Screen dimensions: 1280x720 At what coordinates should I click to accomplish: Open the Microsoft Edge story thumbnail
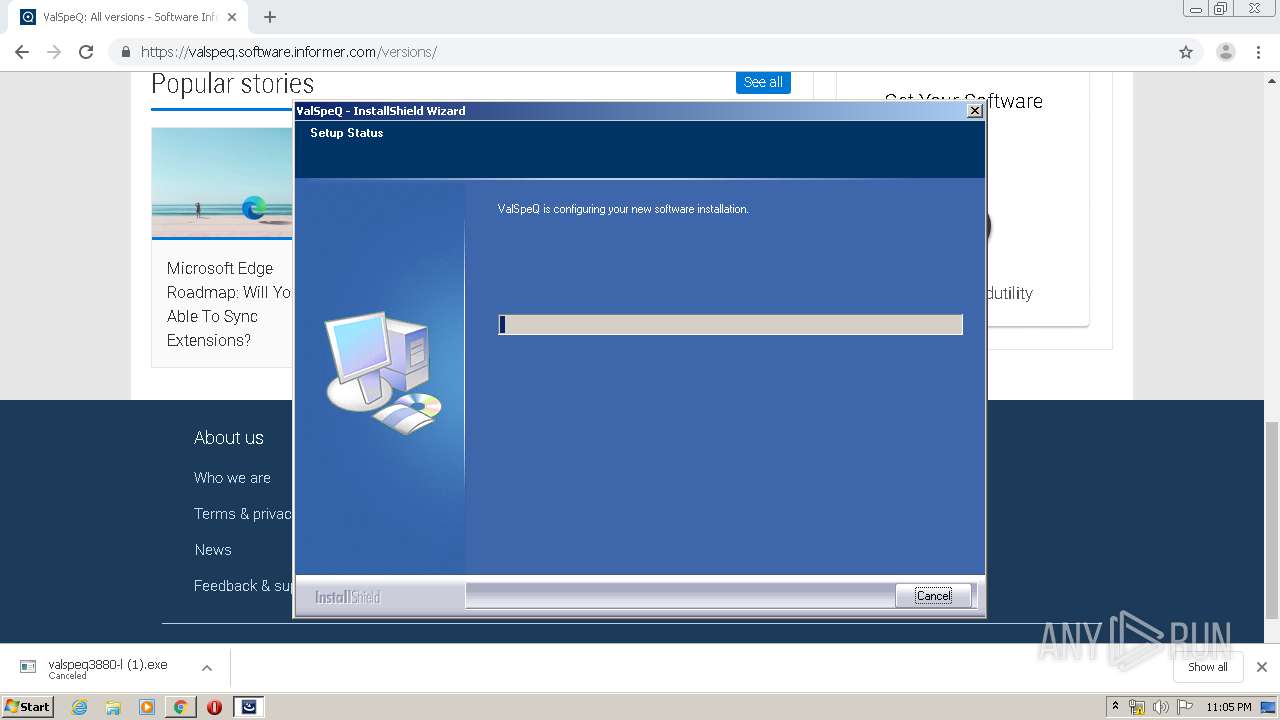click(x=222, y=183)
